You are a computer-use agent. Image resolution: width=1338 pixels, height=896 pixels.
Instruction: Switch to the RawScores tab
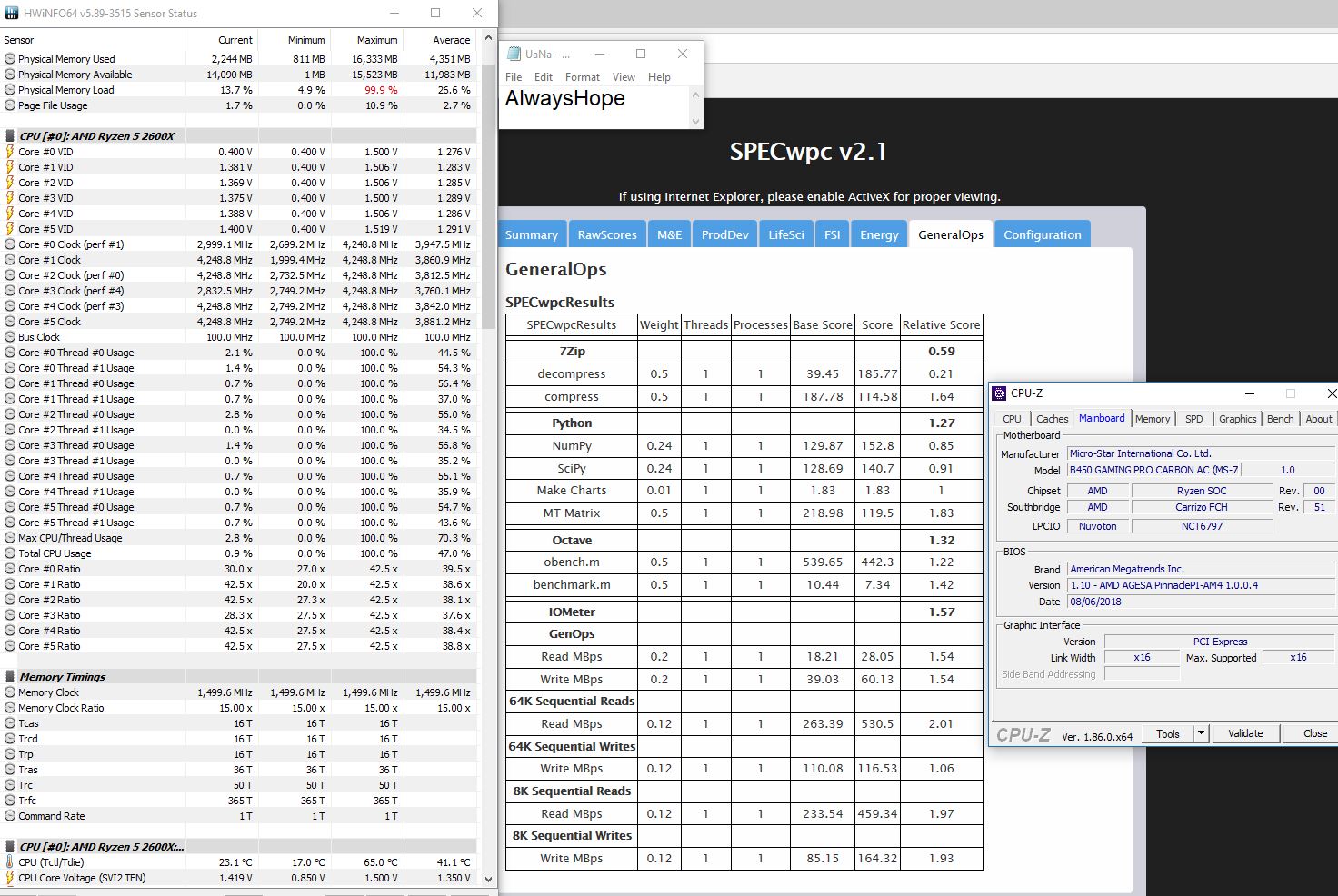(607, 234)
